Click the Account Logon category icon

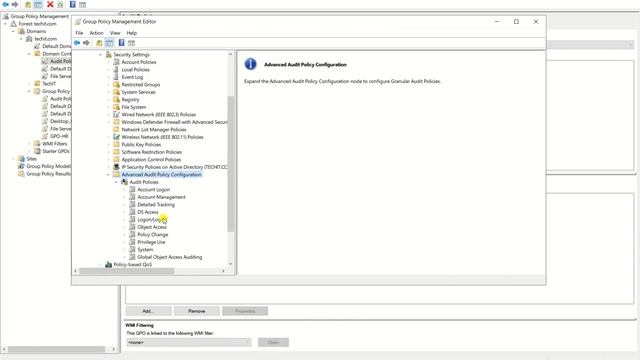(132, 189)
